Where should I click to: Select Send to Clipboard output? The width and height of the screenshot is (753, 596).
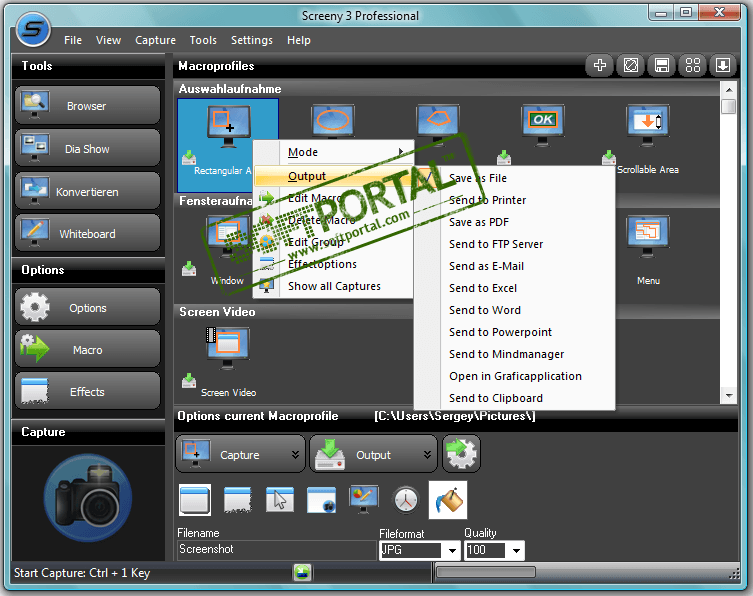tap(514, 399)
